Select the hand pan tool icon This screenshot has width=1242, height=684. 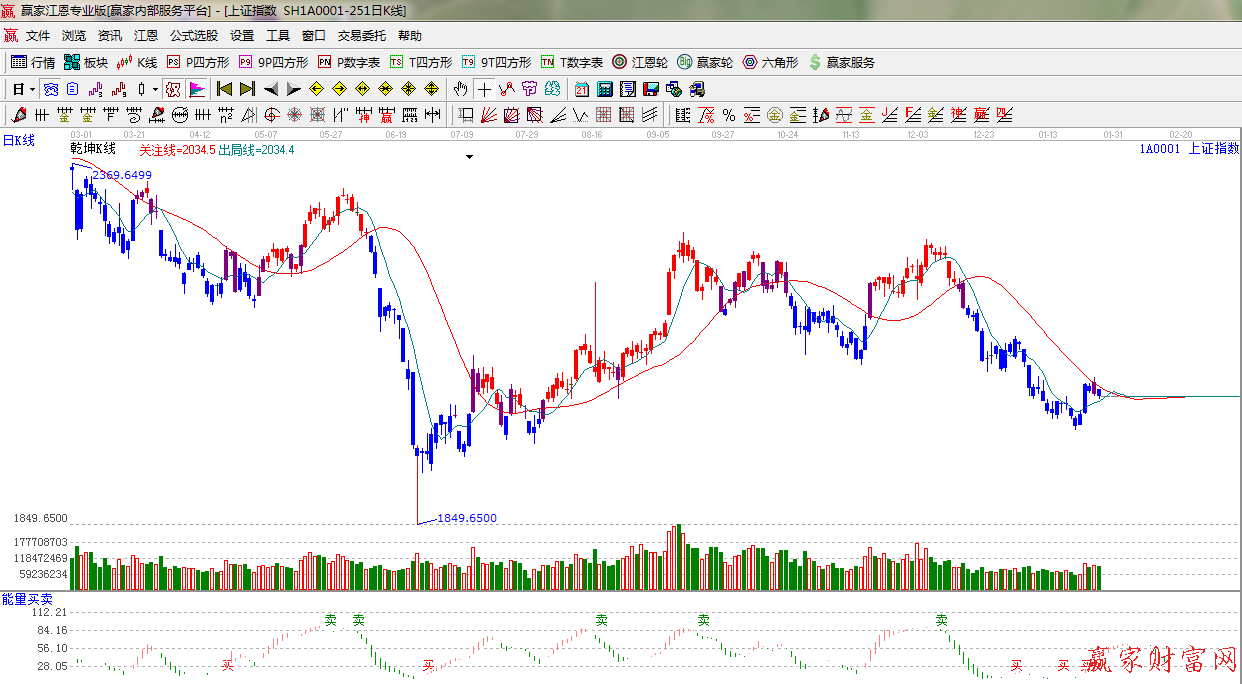coord(460,89)
